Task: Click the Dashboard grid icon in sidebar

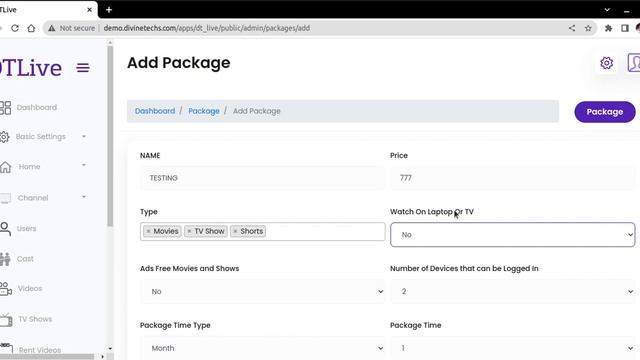Action: (5, 108)
